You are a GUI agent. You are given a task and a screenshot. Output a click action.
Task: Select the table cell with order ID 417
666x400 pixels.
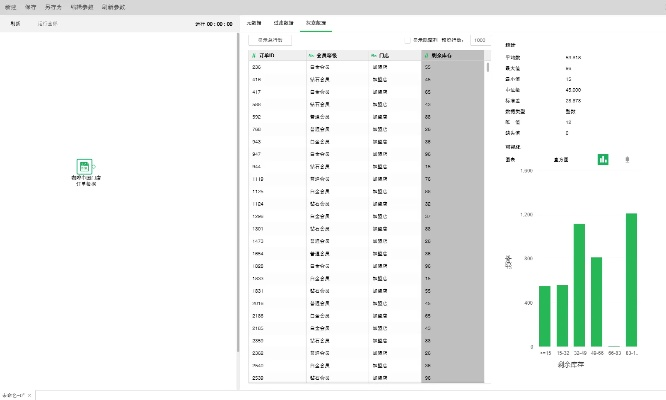click(277, 91)
